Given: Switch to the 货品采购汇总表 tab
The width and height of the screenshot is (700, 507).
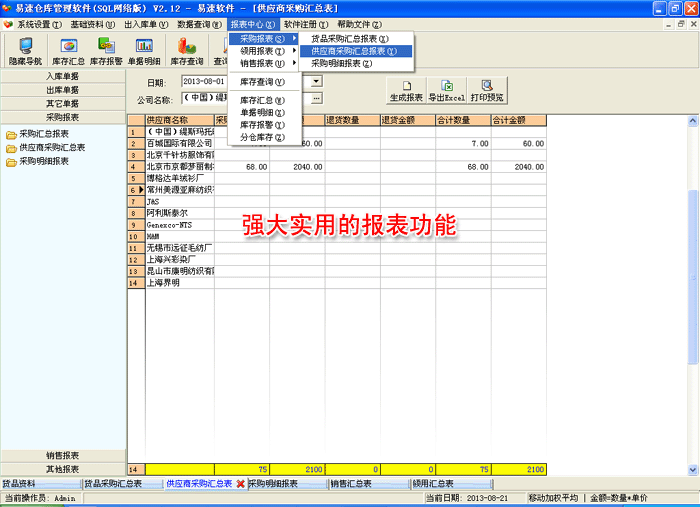Looking at the screenshot, I should [x=123, y=484].
